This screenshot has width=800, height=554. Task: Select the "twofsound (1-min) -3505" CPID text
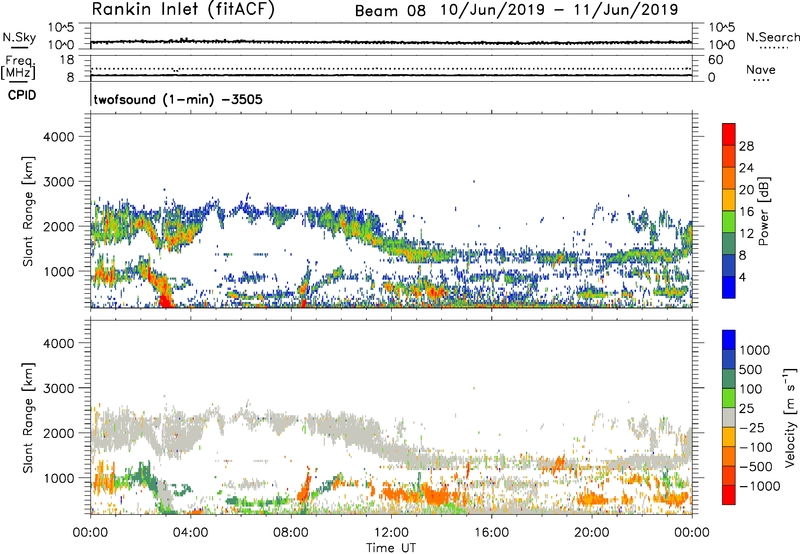(x=178, y=99)
